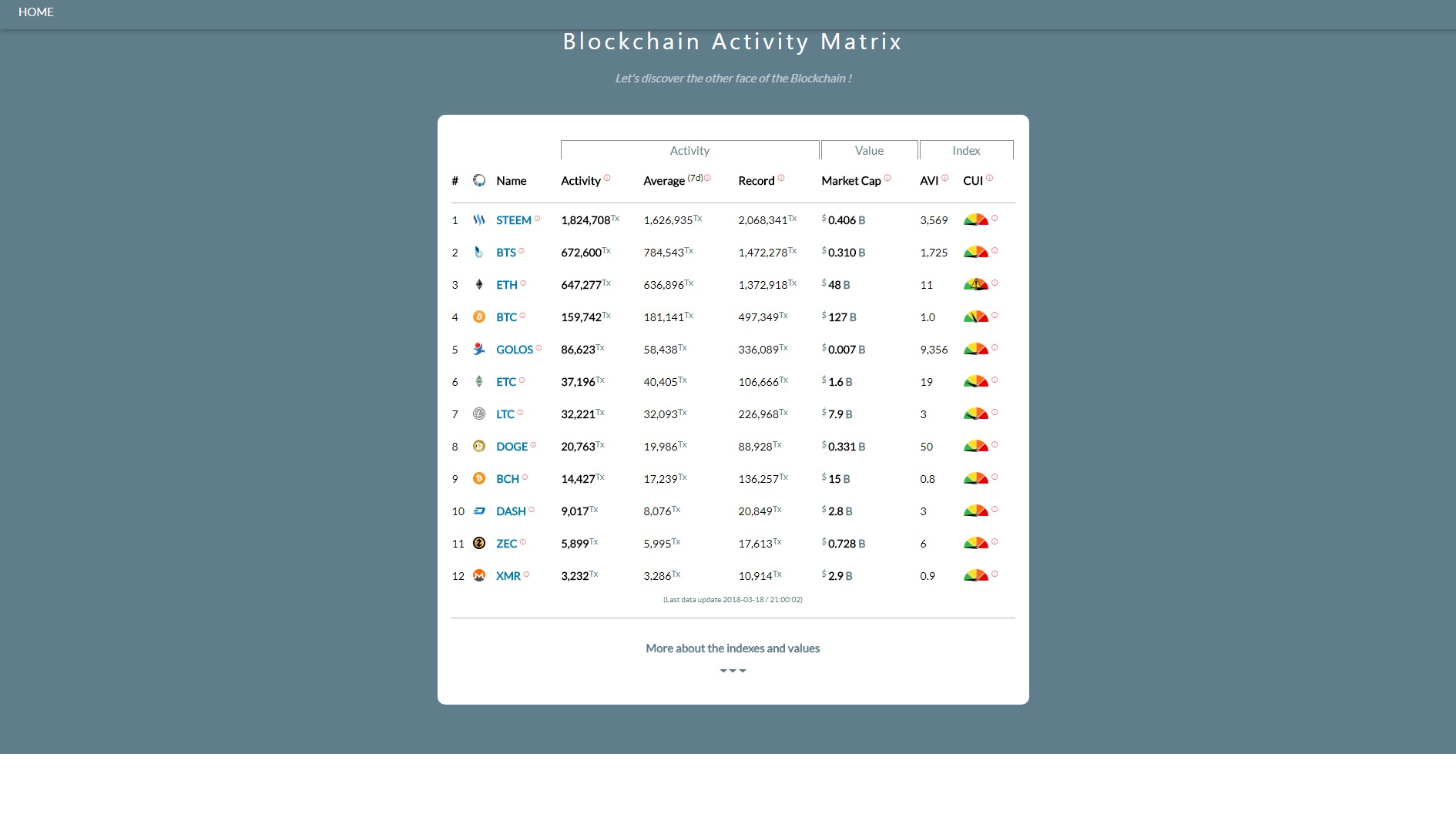
Task: Click info icon next to STEEM name
Action: pos(538,219)
